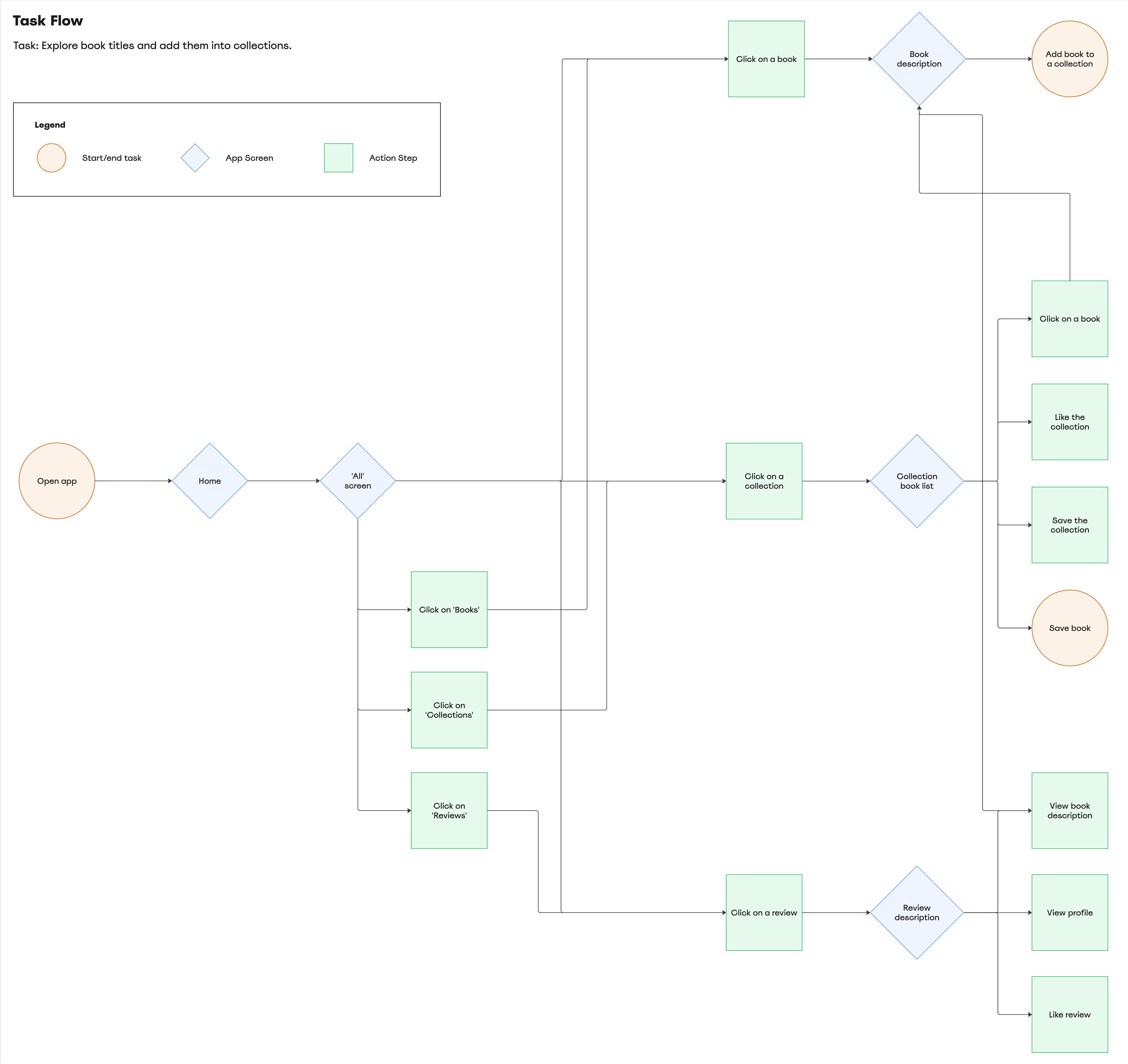1128x1064 pixels.
Task: Click the Collection book list diamond
Action: [x=916, y=481]
